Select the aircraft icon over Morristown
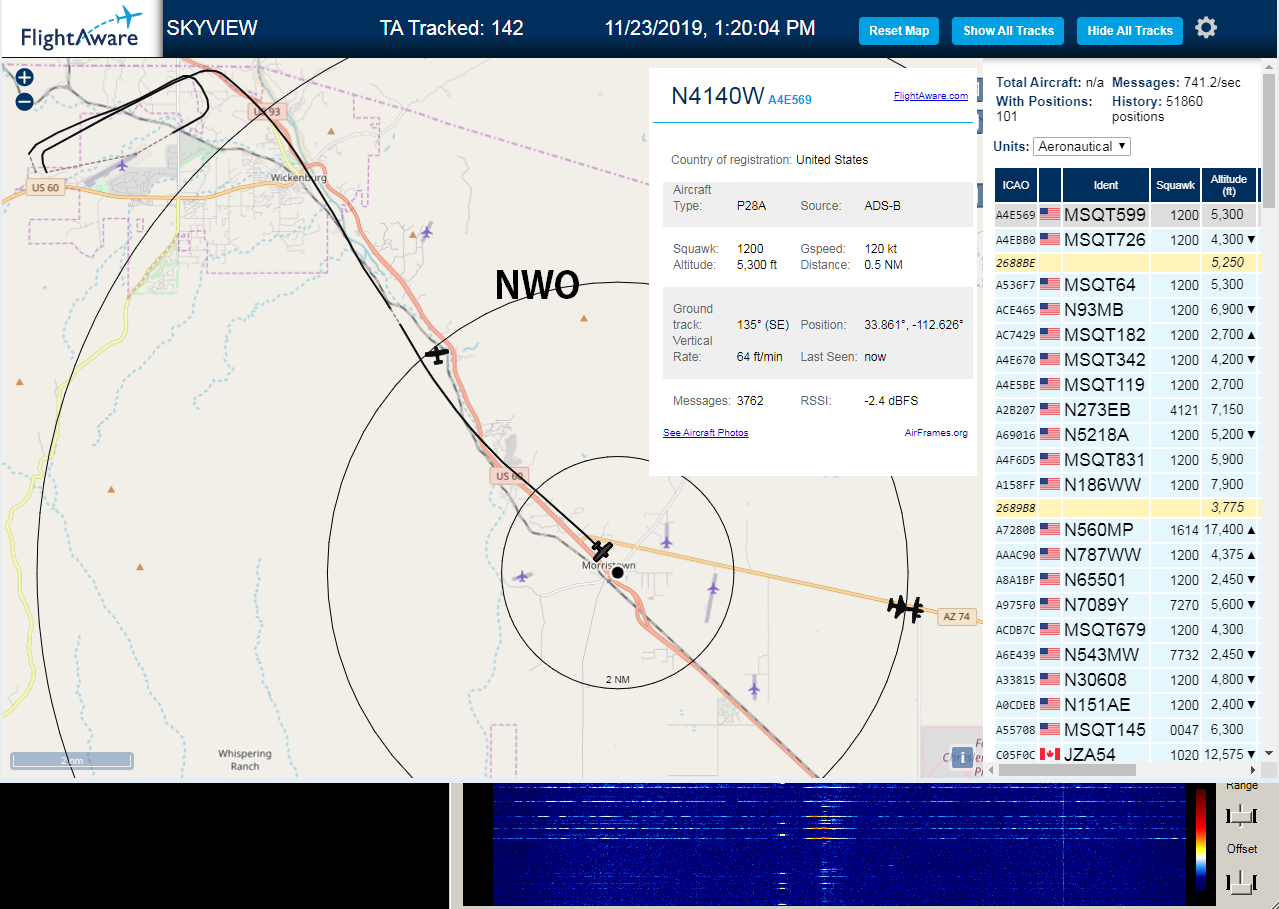 point(601,550)
